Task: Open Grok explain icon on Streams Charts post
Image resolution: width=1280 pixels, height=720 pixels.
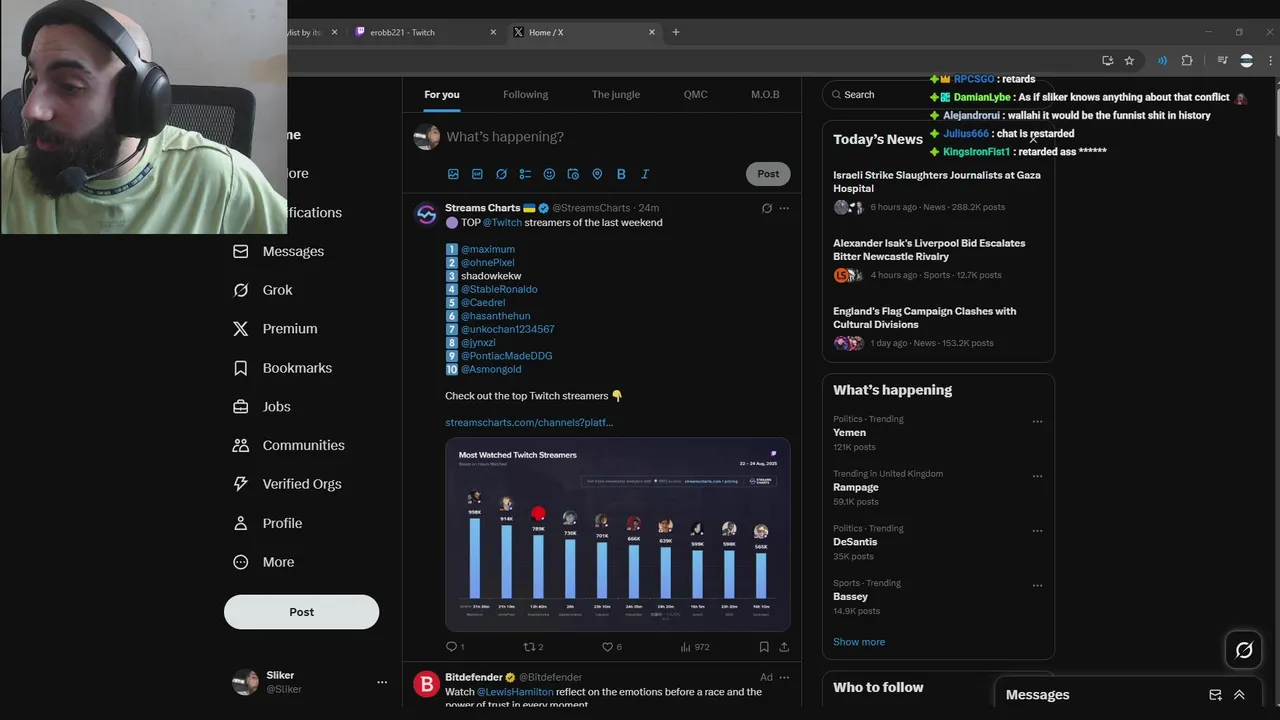Action: click(767, 208)
